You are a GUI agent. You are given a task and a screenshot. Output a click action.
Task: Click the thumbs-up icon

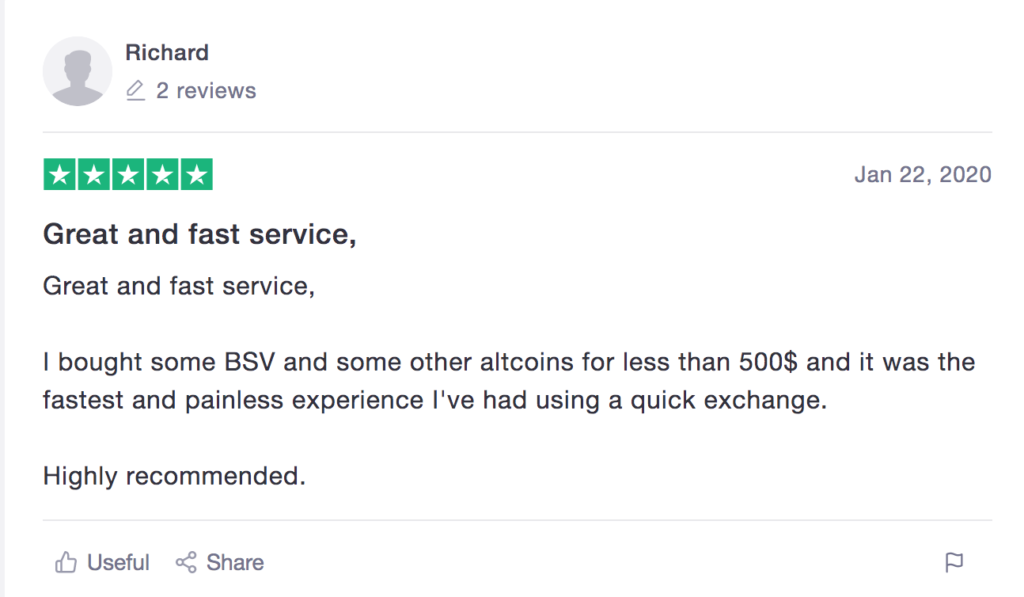[x=66, y=562]
